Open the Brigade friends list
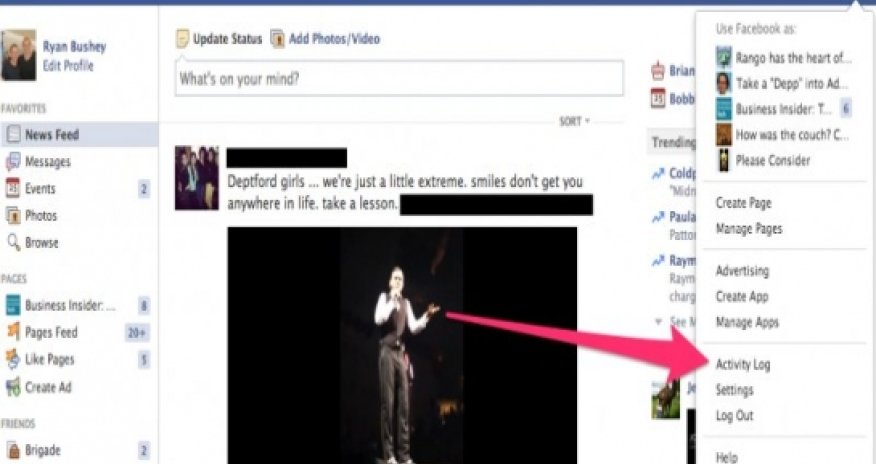Screen dimensions: 876x464 (x=42, y=450)
